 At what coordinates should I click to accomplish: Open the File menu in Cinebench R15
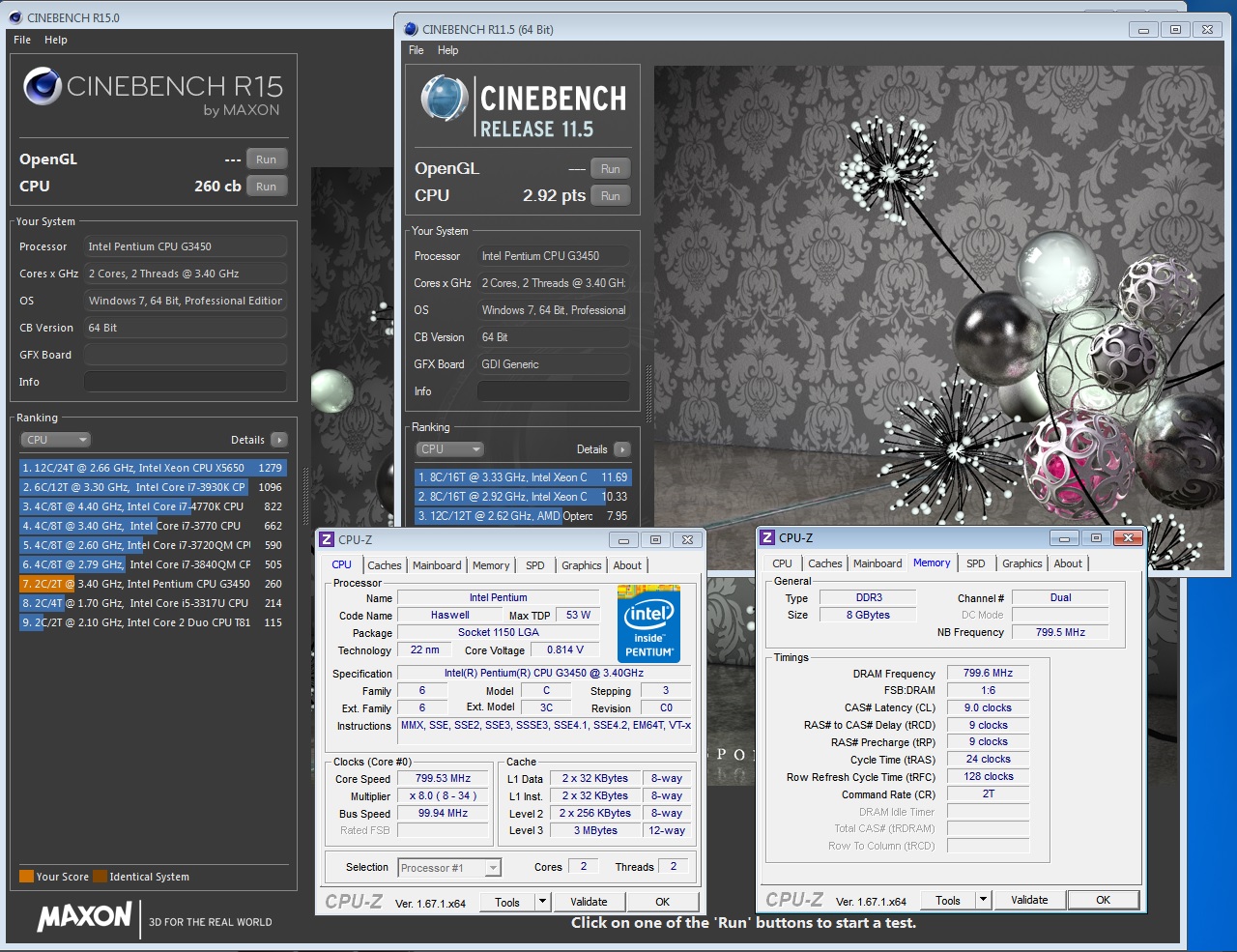click(22, 40)
